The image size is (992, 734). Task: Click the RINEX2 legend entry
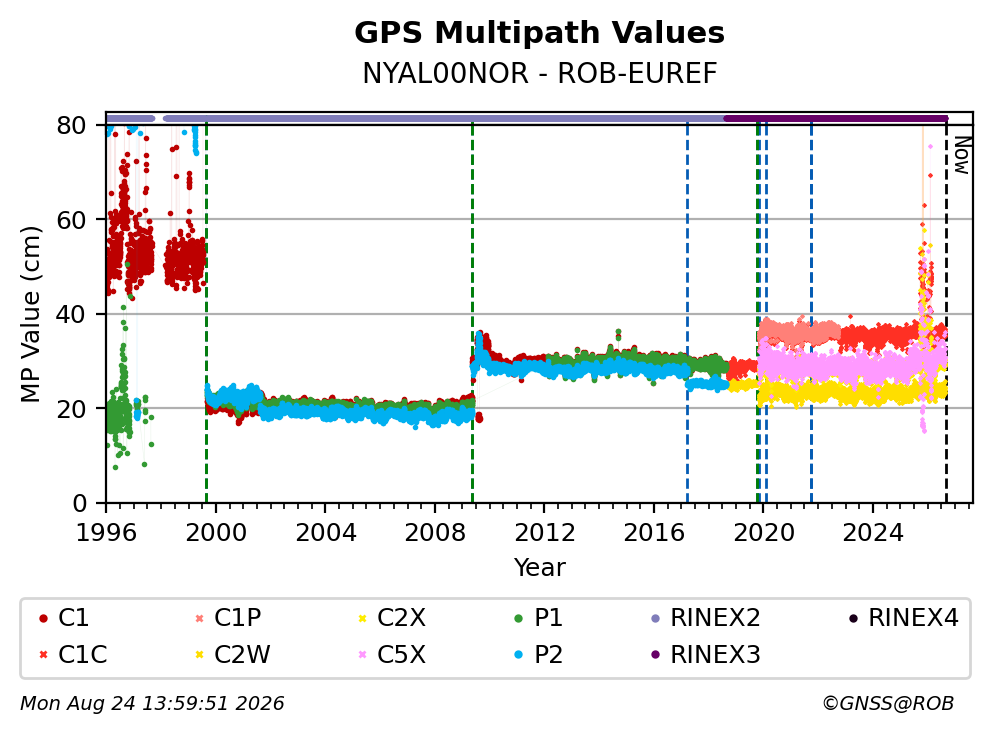[705, 618]
